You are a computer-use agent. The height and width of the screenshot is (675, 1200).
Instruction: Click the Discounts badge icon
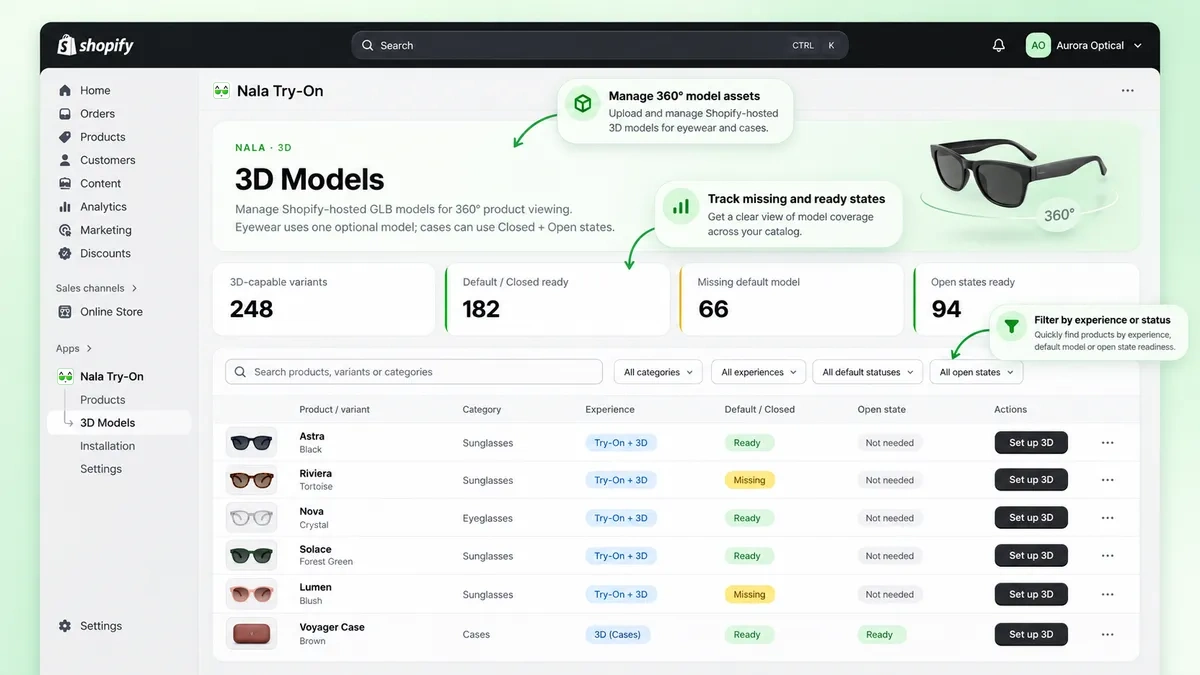coord(65,253)
